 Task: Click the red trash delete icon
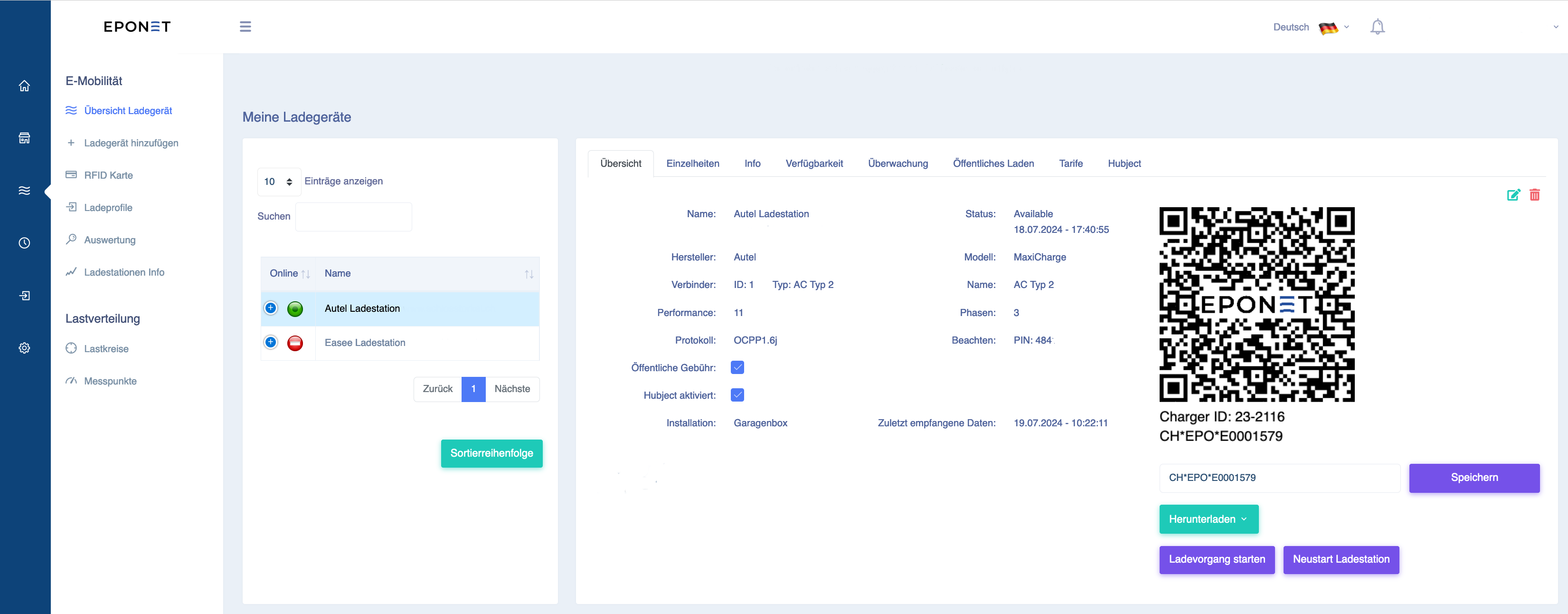click(1534, 195)
